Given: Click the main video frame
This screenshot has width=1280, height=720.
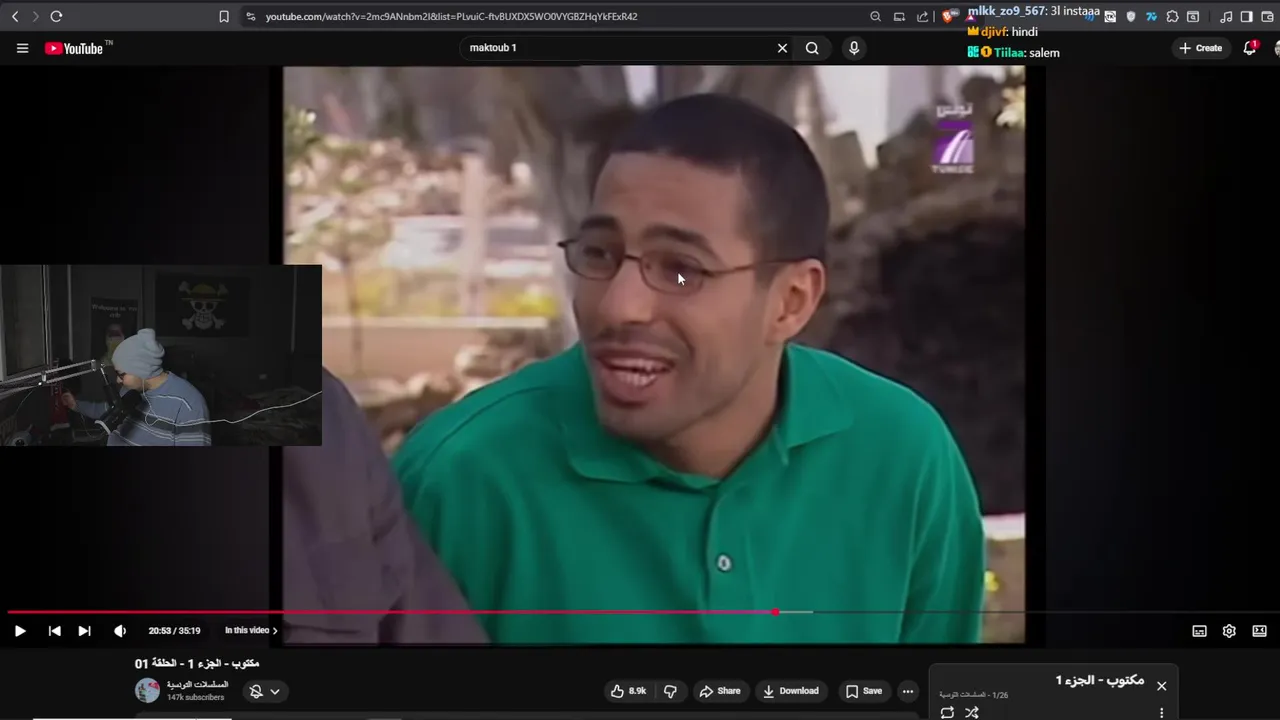Looking at the screenshot, I should (653, 354).
